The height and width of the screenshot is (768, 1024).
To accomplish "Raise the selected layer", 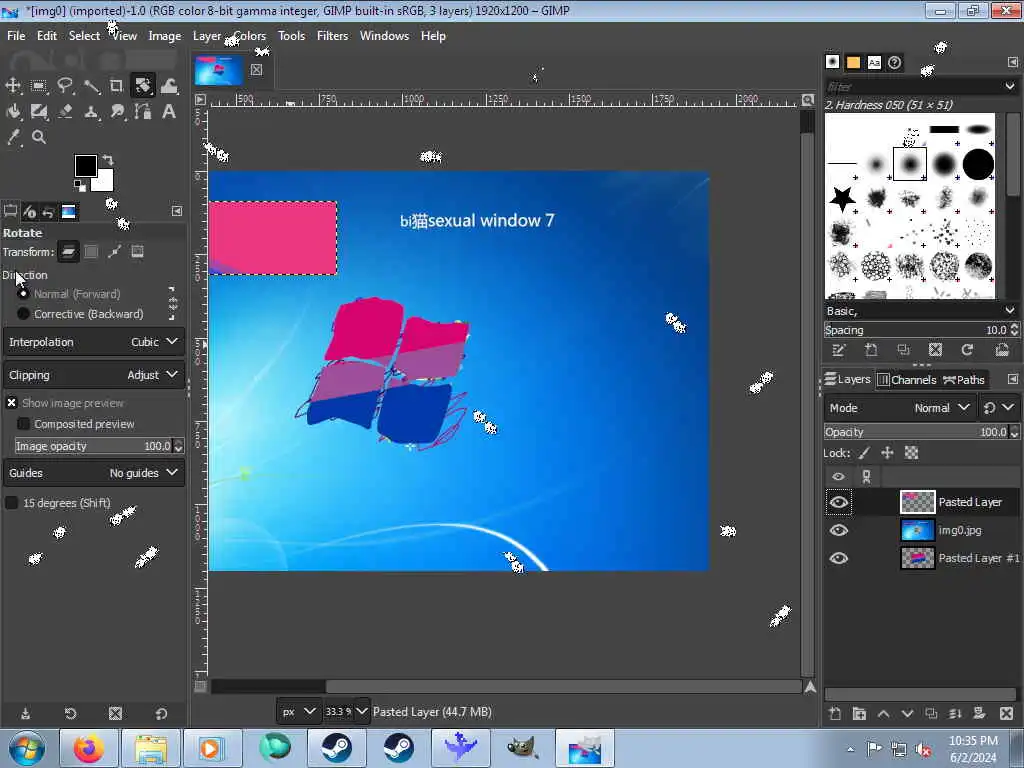I will [883, 714].
